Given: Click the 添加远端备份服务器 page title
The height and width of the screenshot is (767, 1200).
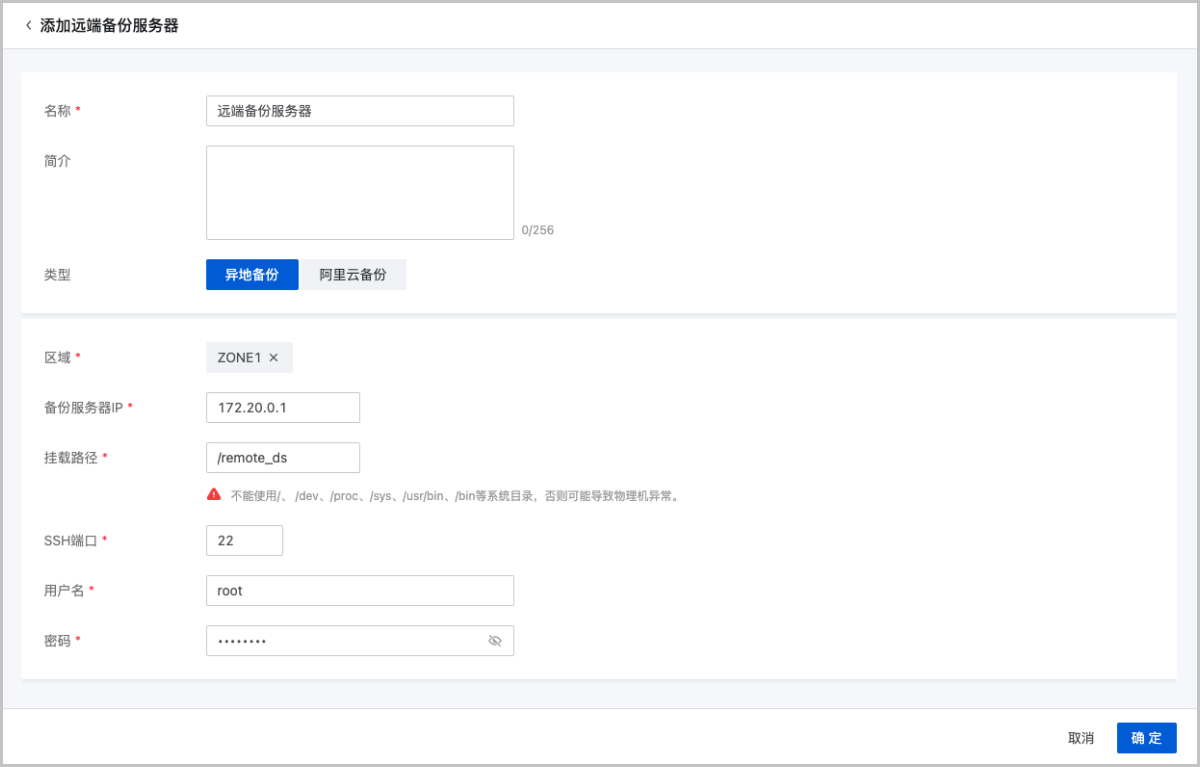Looking at the screenshot, I should (x=109, y=25).
